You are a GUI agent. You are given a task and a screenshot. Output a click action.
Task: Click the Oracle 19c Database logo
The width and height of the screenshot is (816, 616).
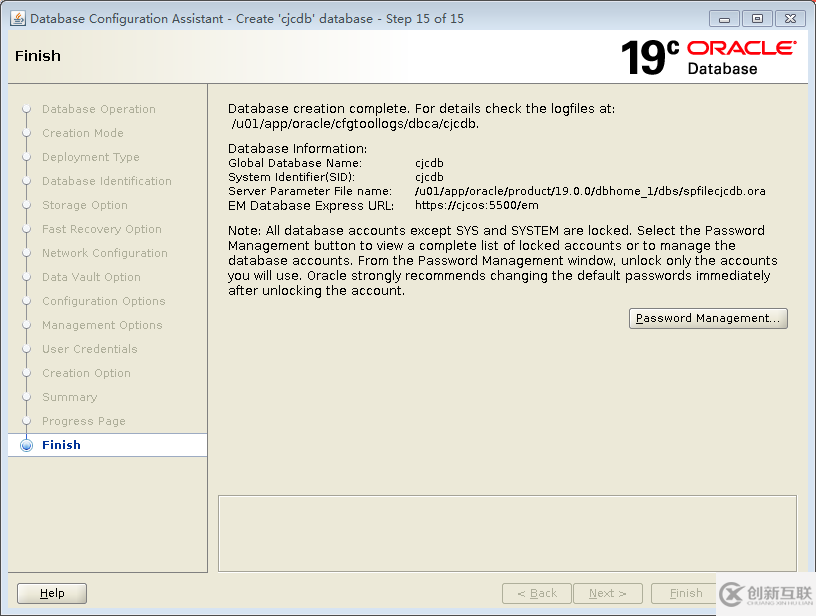[x=708, y=57]
